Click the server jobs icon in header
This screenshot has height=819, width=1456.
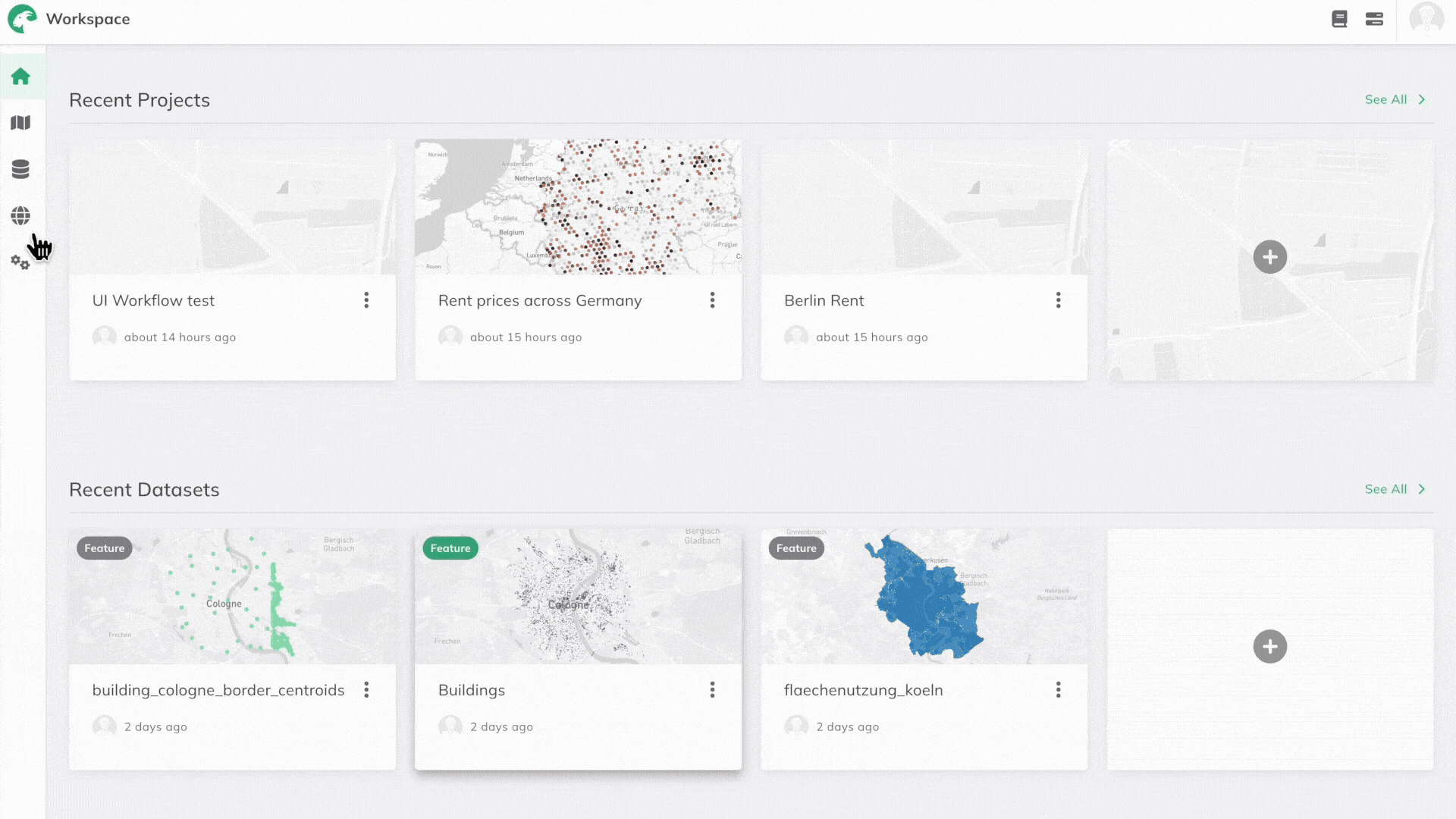pos(1374,19)
